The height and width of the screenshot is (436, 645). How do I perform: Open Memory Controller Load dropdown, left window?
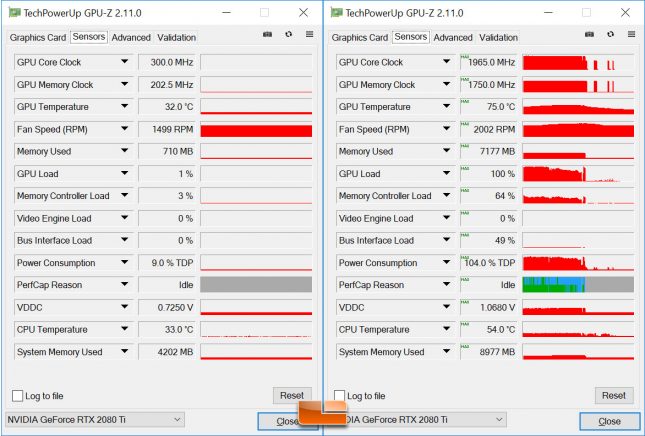coord(124,196)
